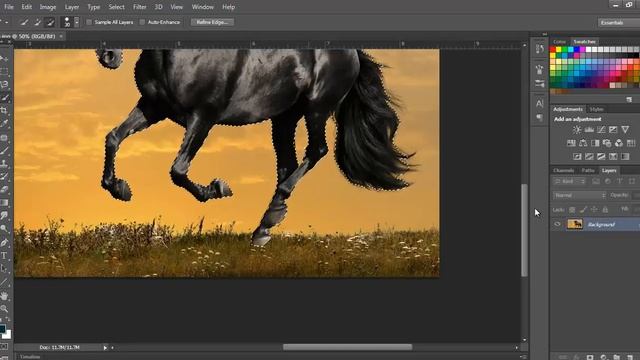
Task: Select the Pen tool
Action: pos(4,243)
